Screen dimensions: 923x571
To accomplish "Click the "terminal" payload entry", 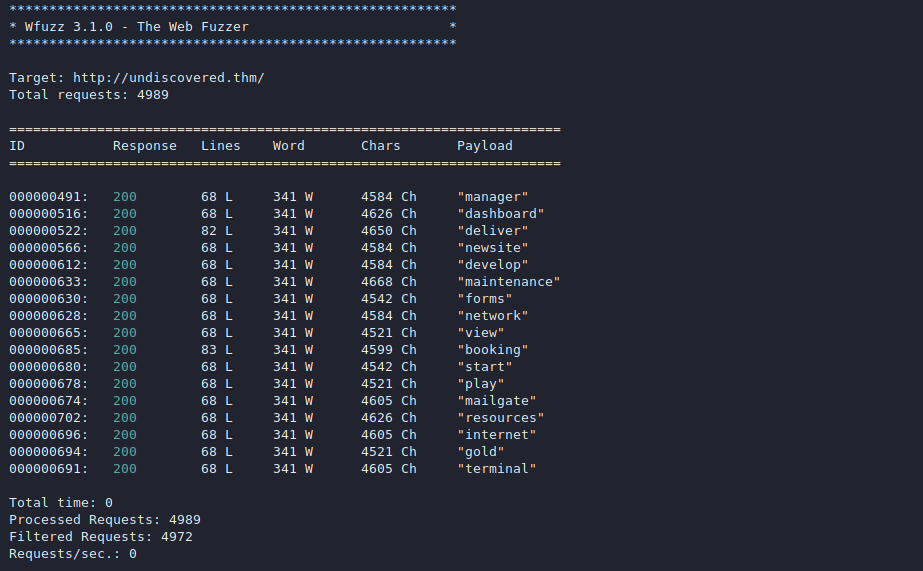I will click(497, 469).
